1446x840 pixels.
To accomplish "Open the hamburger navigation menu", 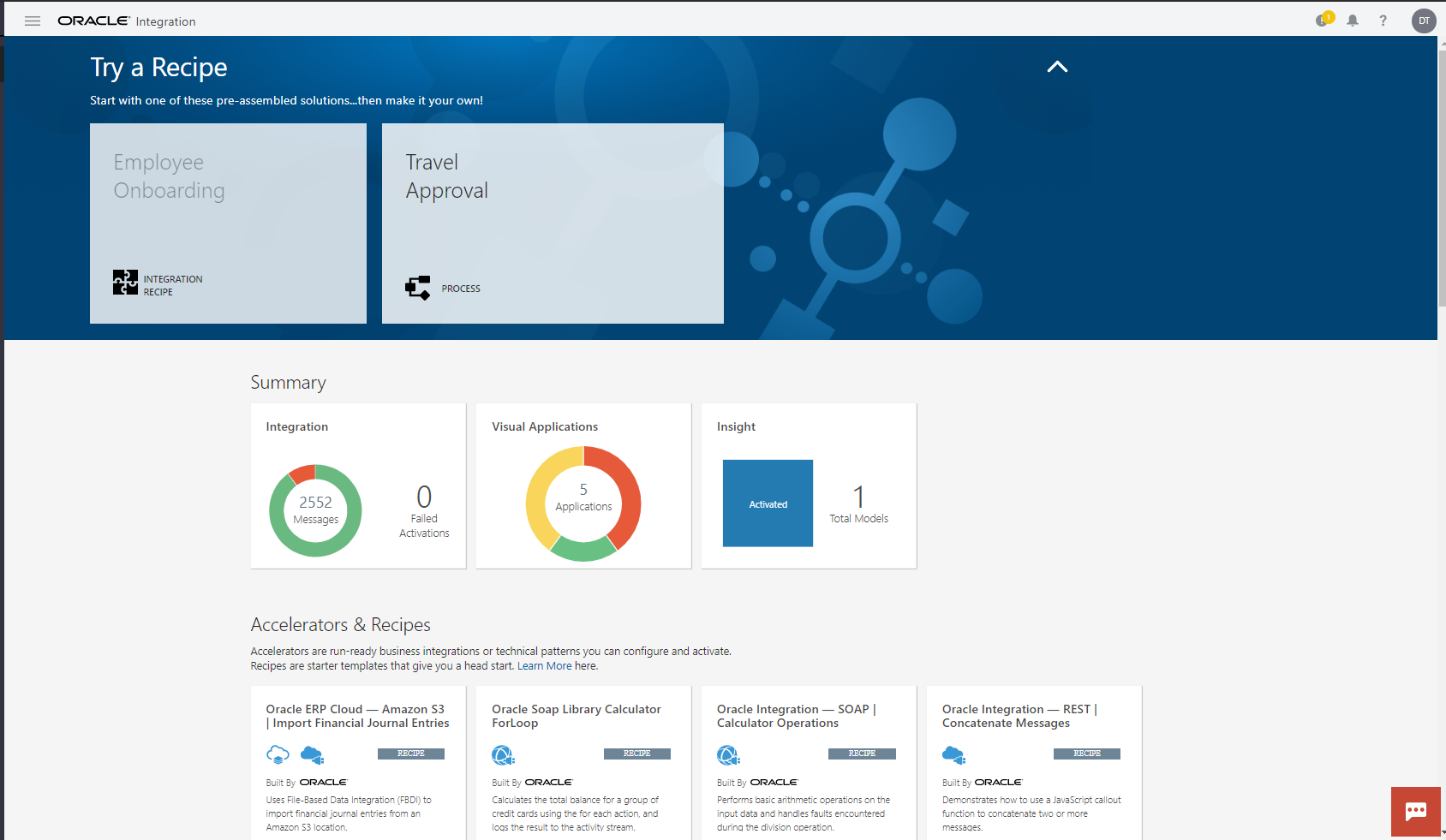I will [x=33, y=21].
